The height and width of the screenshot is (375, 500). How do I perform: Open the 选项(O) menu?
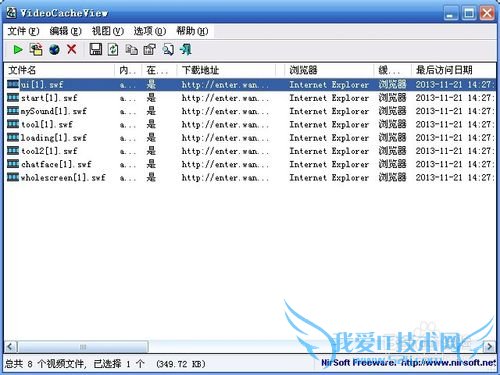[x=150, y=31]
